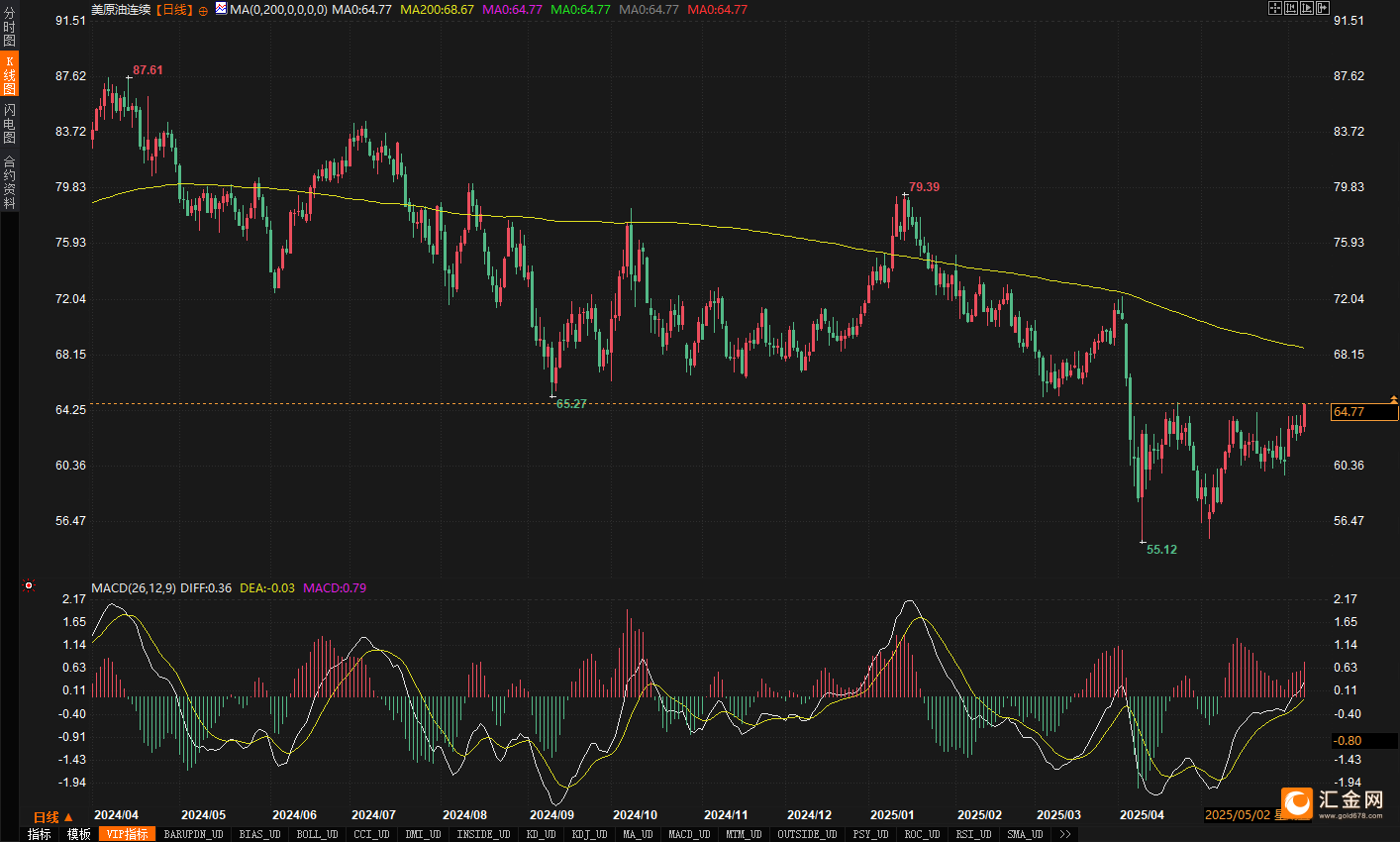Screen dimensions: 1400x842
Task: Click the orange arrow above price 64.77
Action: click(x=1393, y=399)
